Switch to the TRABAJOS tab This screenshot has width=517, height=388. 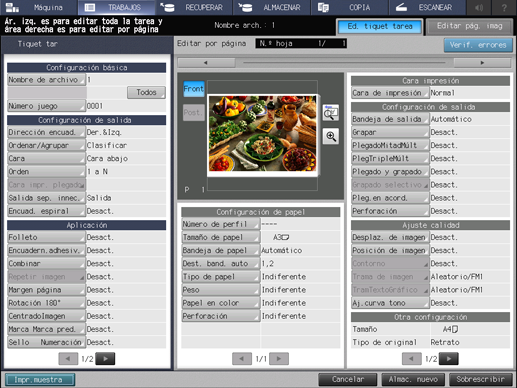[x=116, y=7]
